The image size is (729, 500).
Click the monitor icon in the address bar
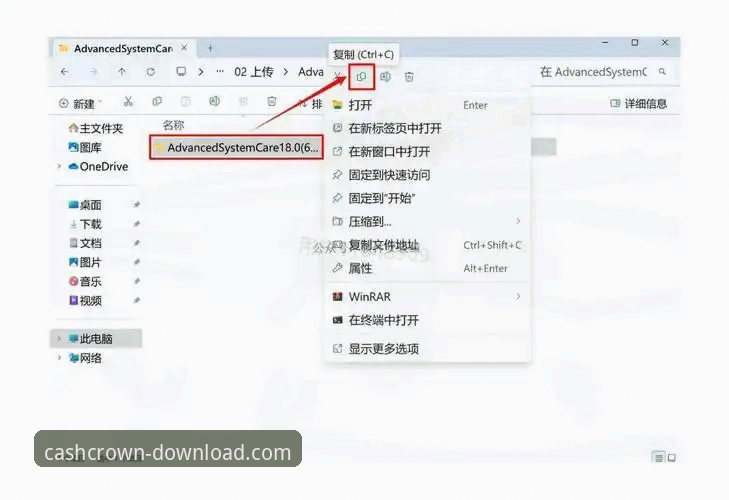pos(181,72)
